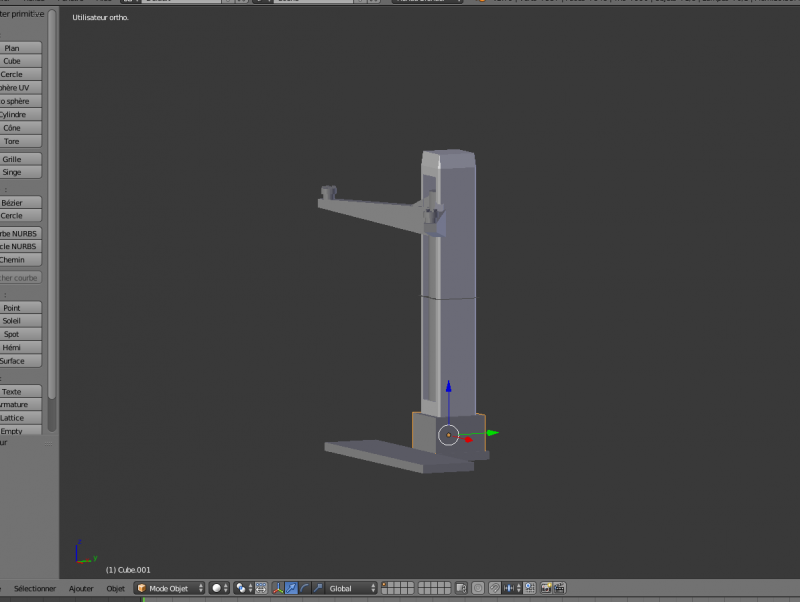
Task: Add a Cube primitive
Action: [14, 61]
